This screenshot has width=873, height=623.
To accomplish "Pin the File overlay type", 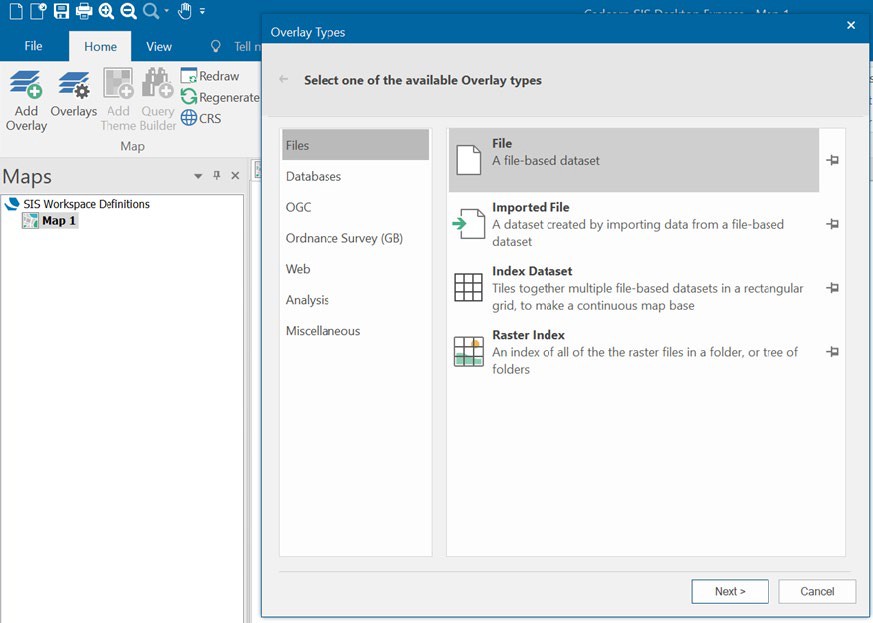I will point(832,160).
